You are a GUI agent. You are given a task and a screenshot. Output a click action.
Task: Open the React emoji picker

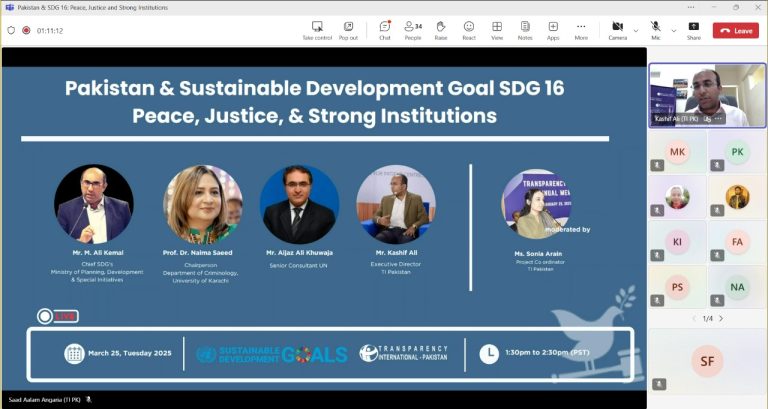[x=469, y=30]
